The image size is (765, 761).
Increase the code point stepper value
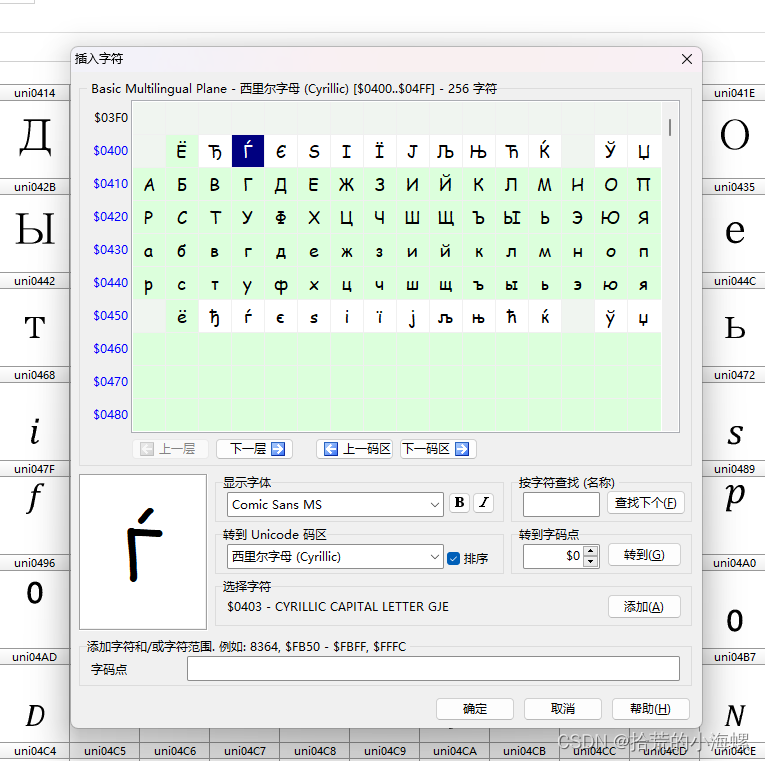(x=591, y=551)
